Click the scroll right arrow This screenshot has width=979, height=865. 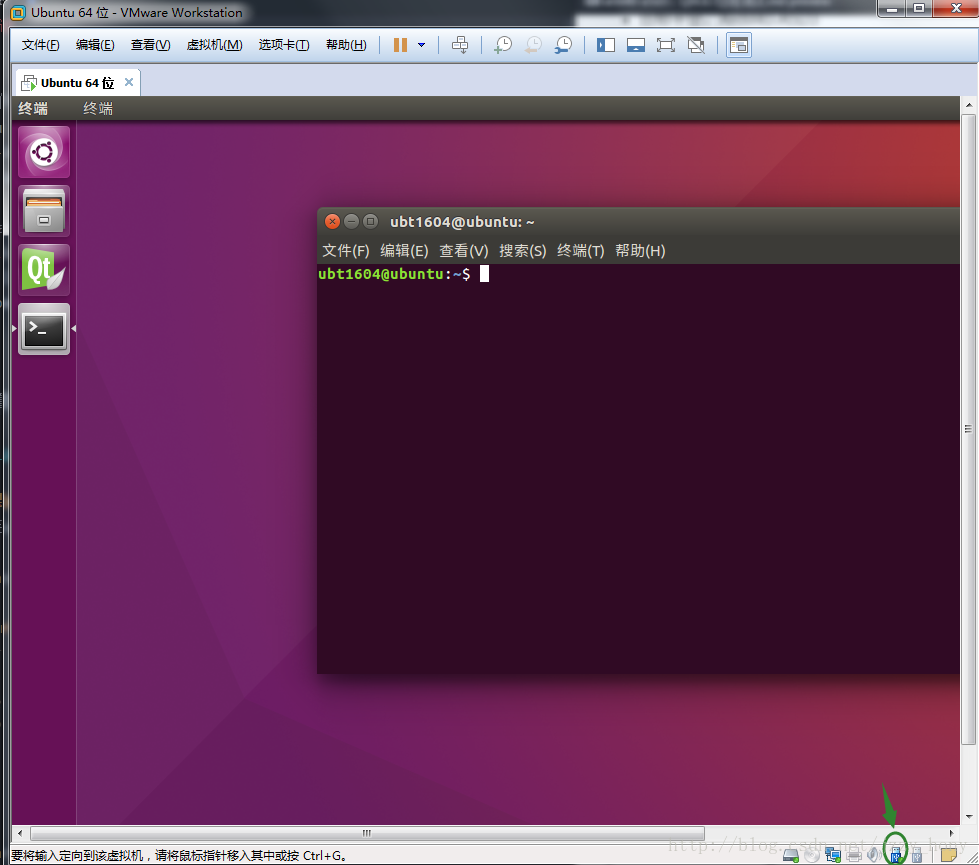tap(952, 833)
